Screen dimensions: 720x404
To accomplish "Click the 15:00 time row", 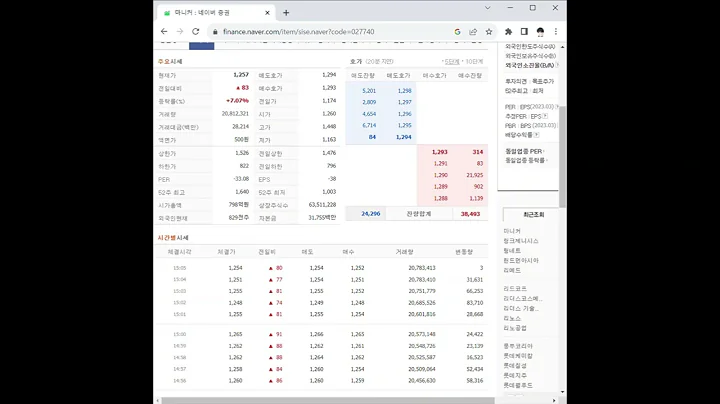I will tap(323, 334).
